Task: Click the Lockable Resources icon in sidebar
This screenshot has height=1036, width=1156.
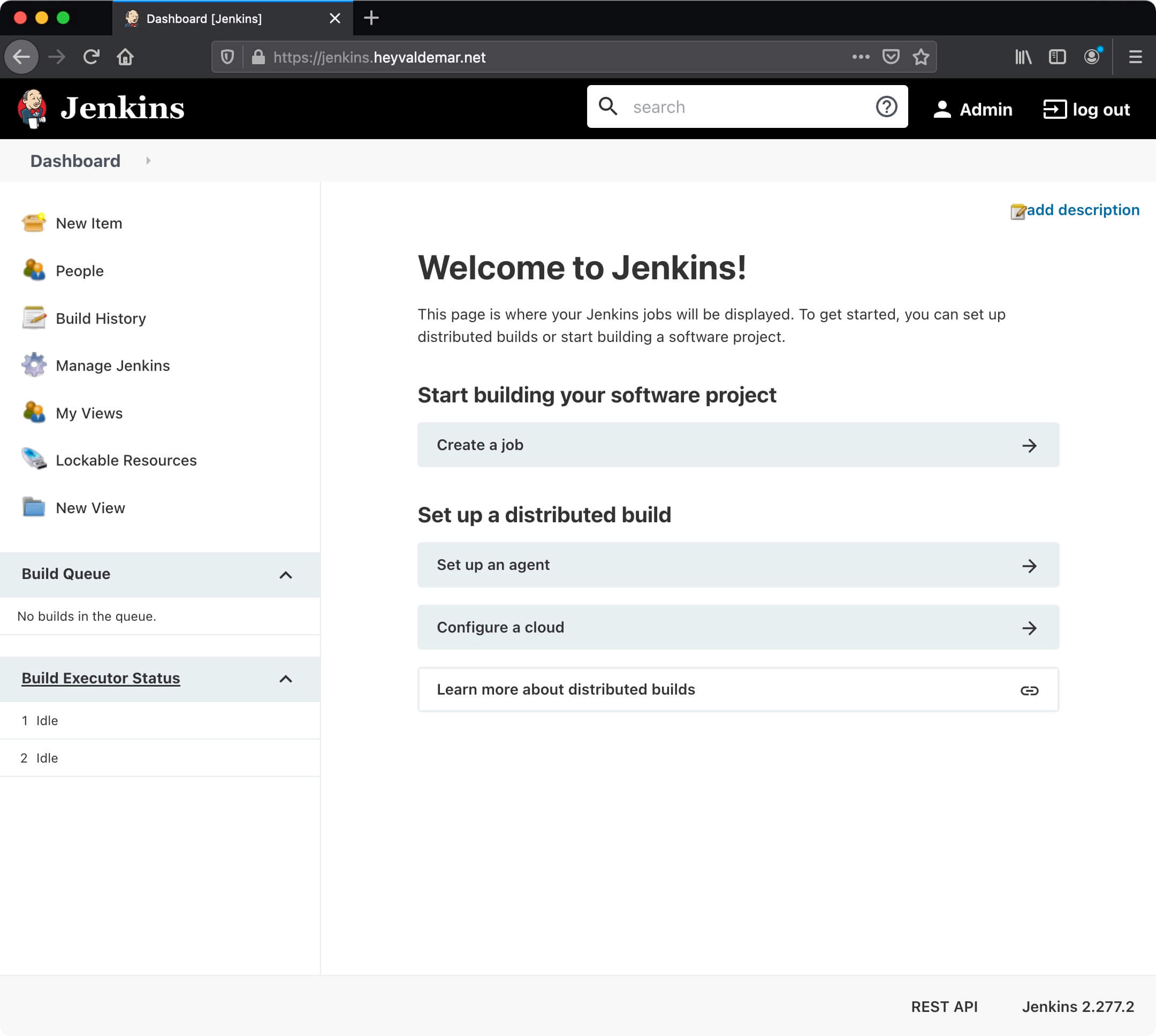Action: pos(34,460)
